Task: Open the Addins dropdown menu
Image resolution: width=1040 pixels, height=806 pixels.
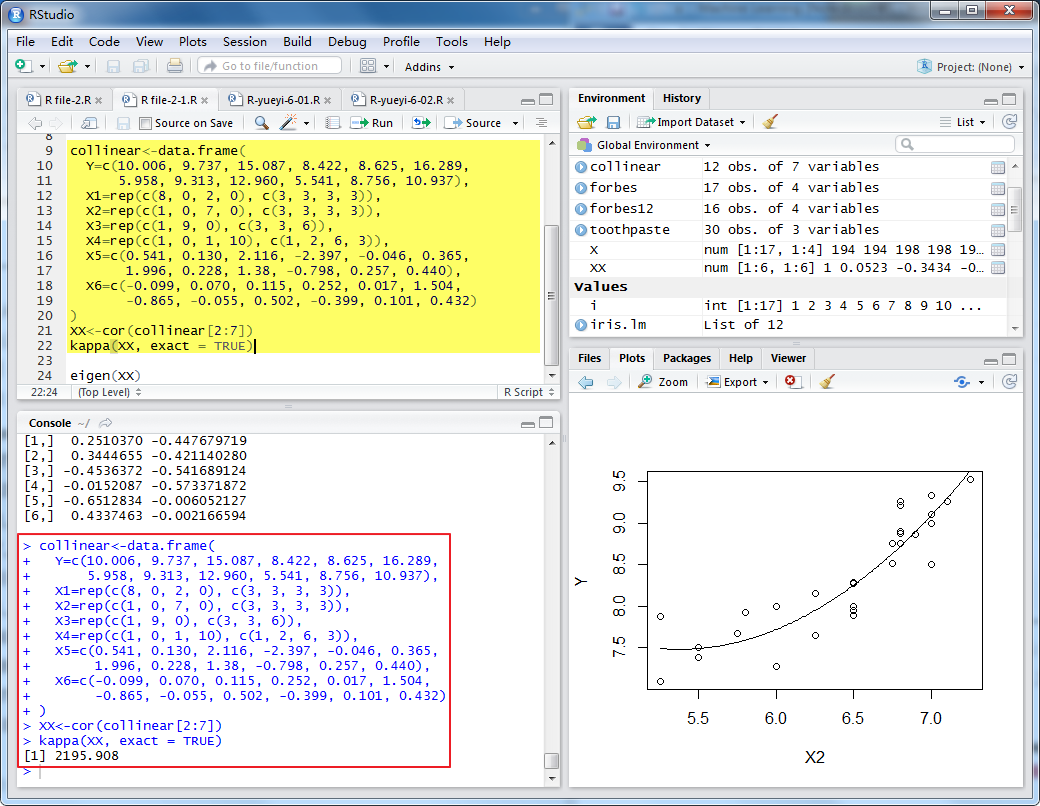Action: [x=429, y=66]
